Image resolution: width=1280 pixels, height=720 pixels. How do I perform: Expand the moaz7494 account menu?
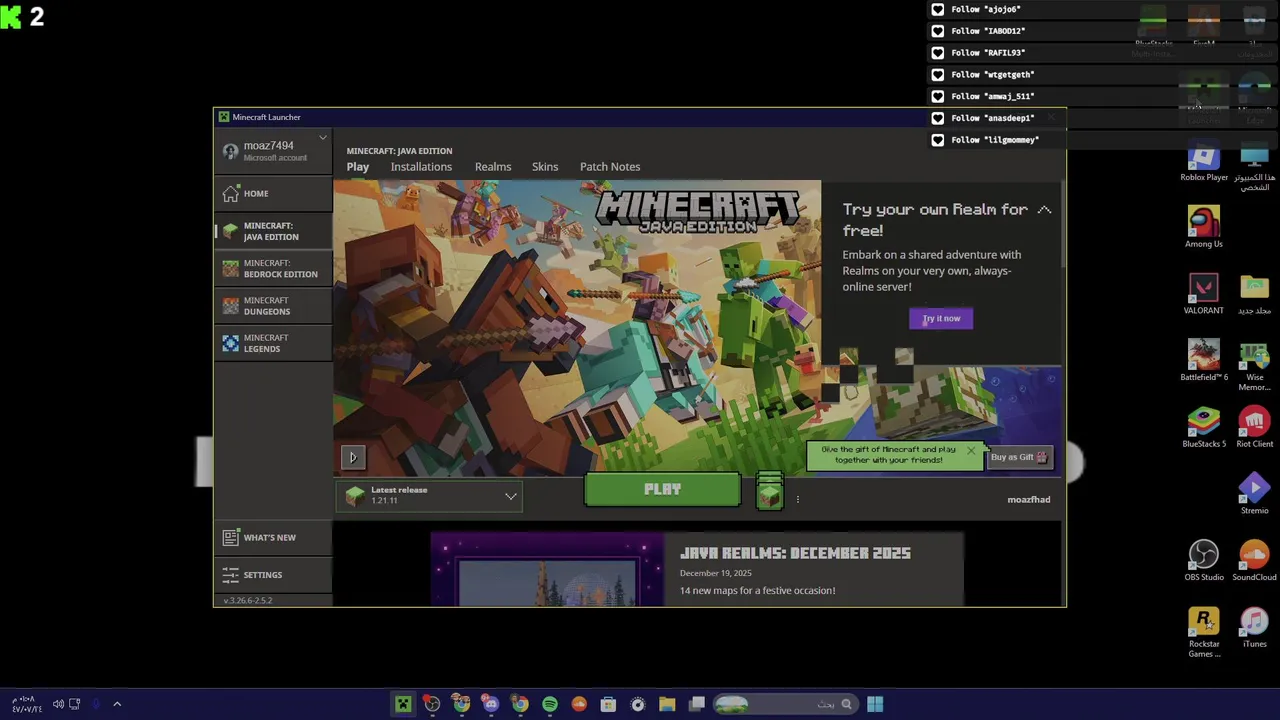coord(273,150)
